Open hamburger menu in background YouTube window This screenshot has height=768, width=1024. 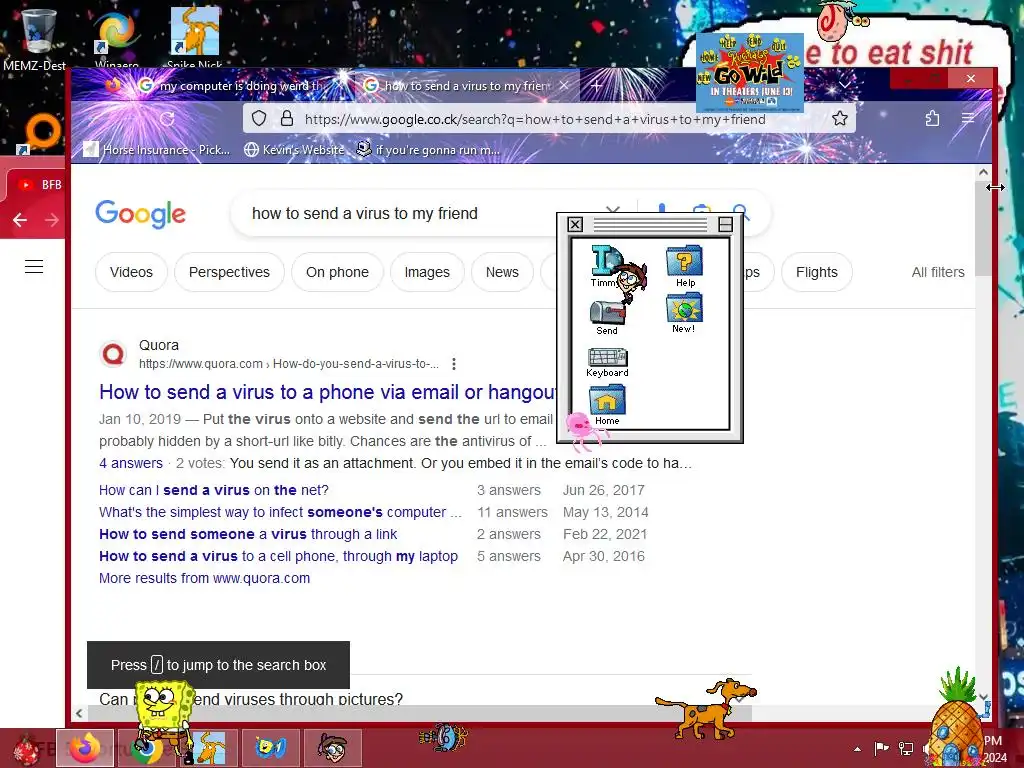34,266
